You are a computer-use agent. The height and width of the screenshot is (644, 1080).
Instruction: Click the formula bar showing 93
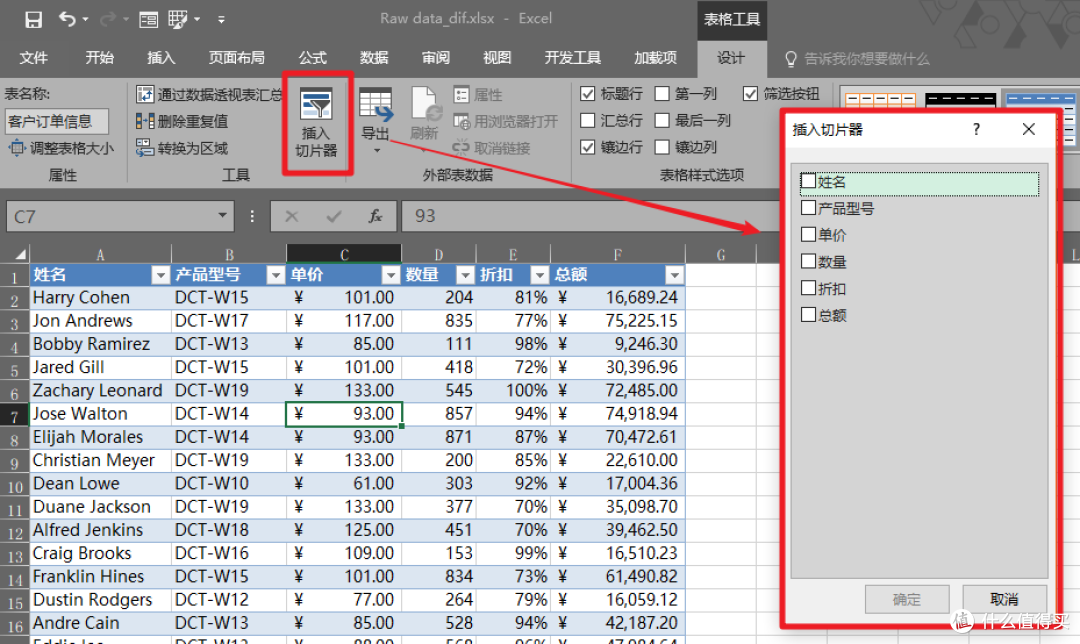click(x=592, y=216)
